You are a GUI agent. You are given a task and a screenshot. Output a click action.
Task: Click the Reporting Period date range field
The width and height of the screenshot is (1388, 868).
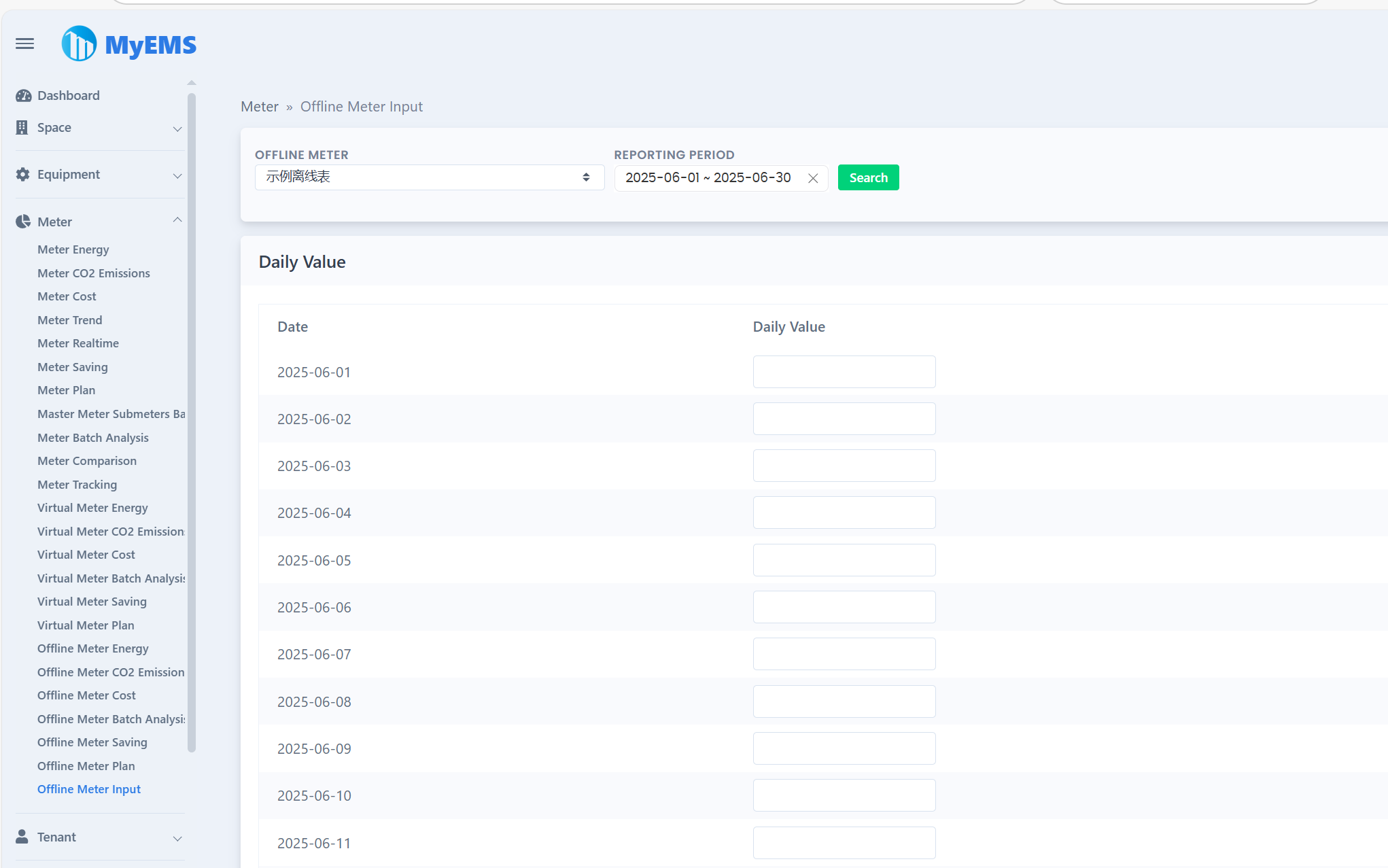pyautogui.click(x=708, y=178)
